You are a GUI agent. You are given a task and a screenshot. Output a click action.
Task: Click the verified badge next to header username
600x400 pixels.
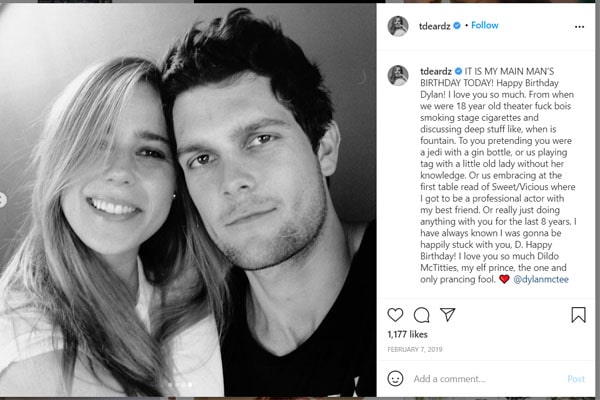tap(456, 25)
